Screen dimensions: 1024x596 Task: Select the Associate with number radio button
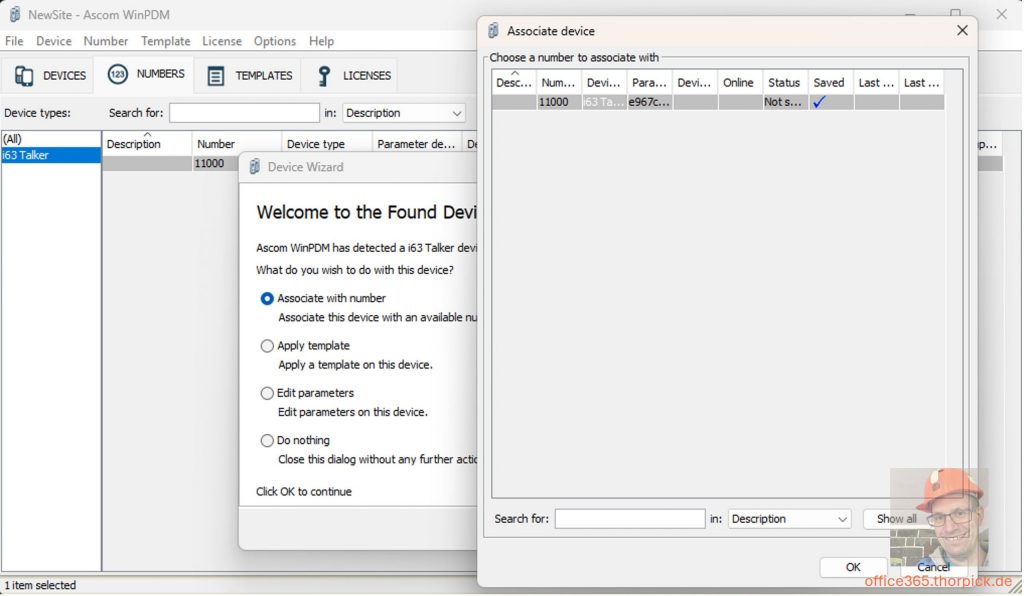267,298
